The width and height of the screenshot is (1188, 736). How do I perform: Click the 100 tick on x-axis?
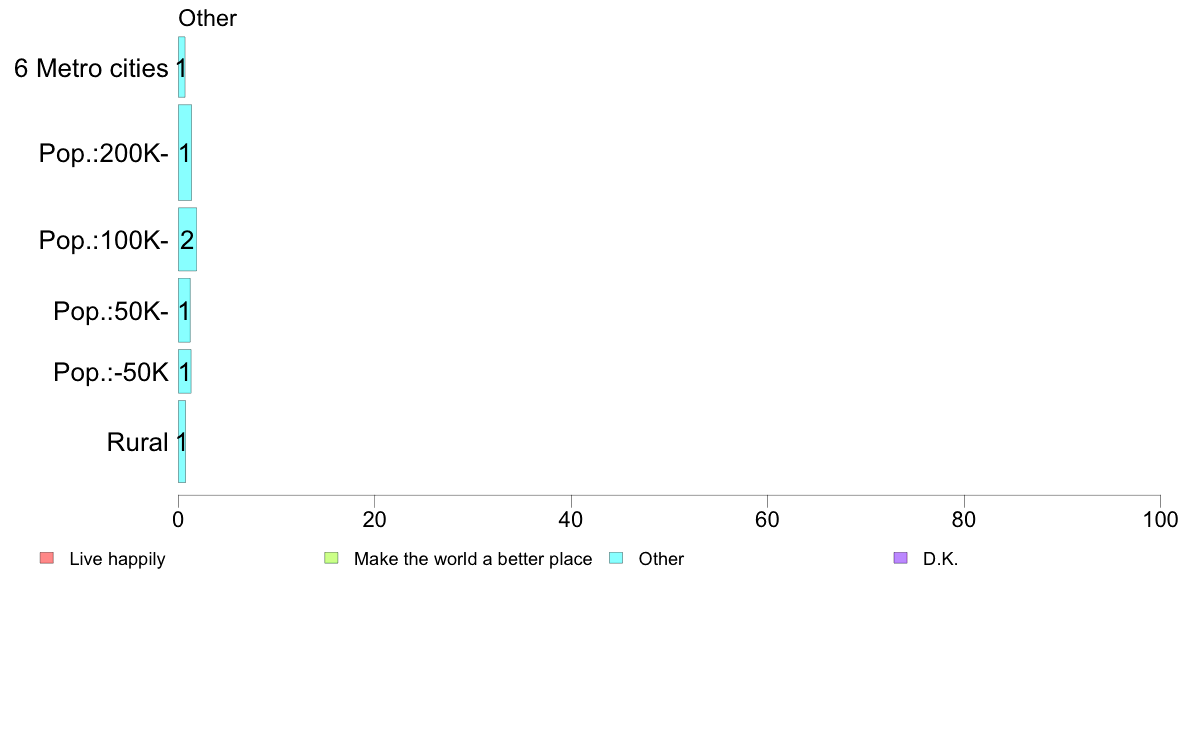pos(1160,520)
